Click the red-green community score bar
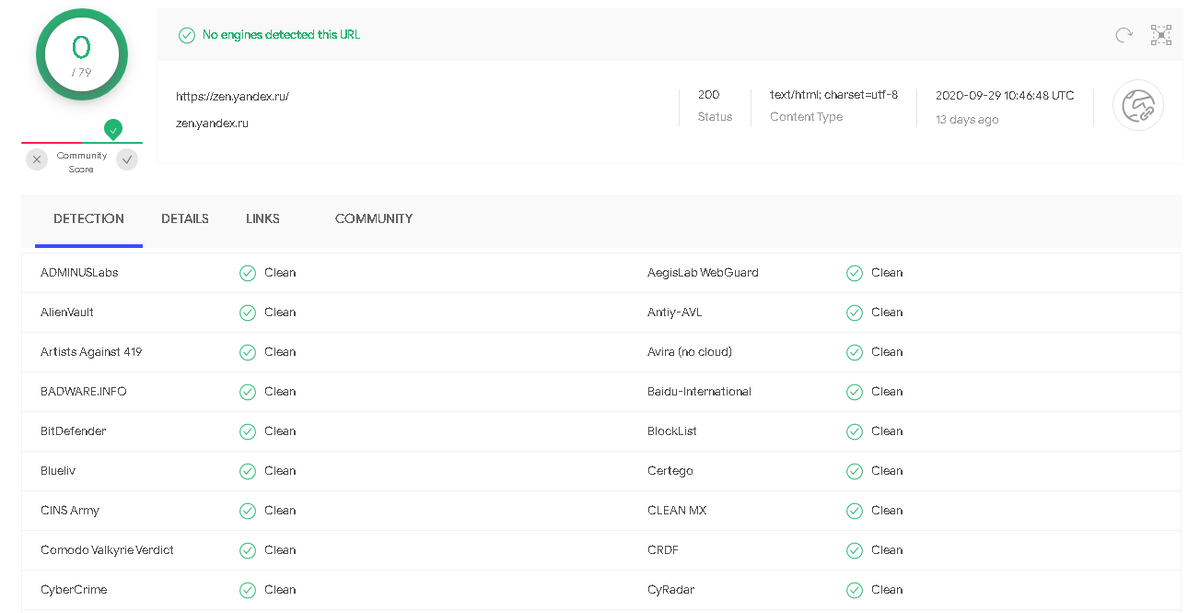The width and height of the screenshot is (1200, 613). click(x=81, y=143)
